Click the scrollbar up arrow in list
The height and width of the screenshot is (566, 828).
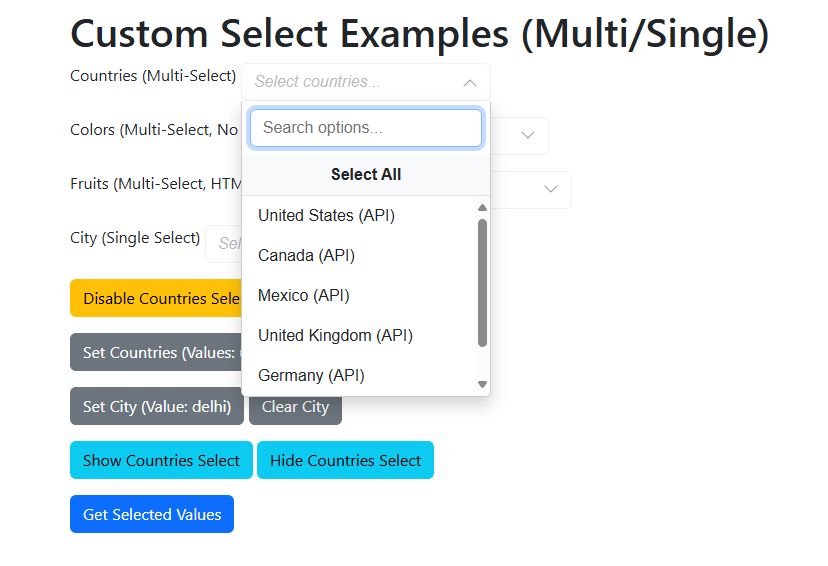click(482, 207)
